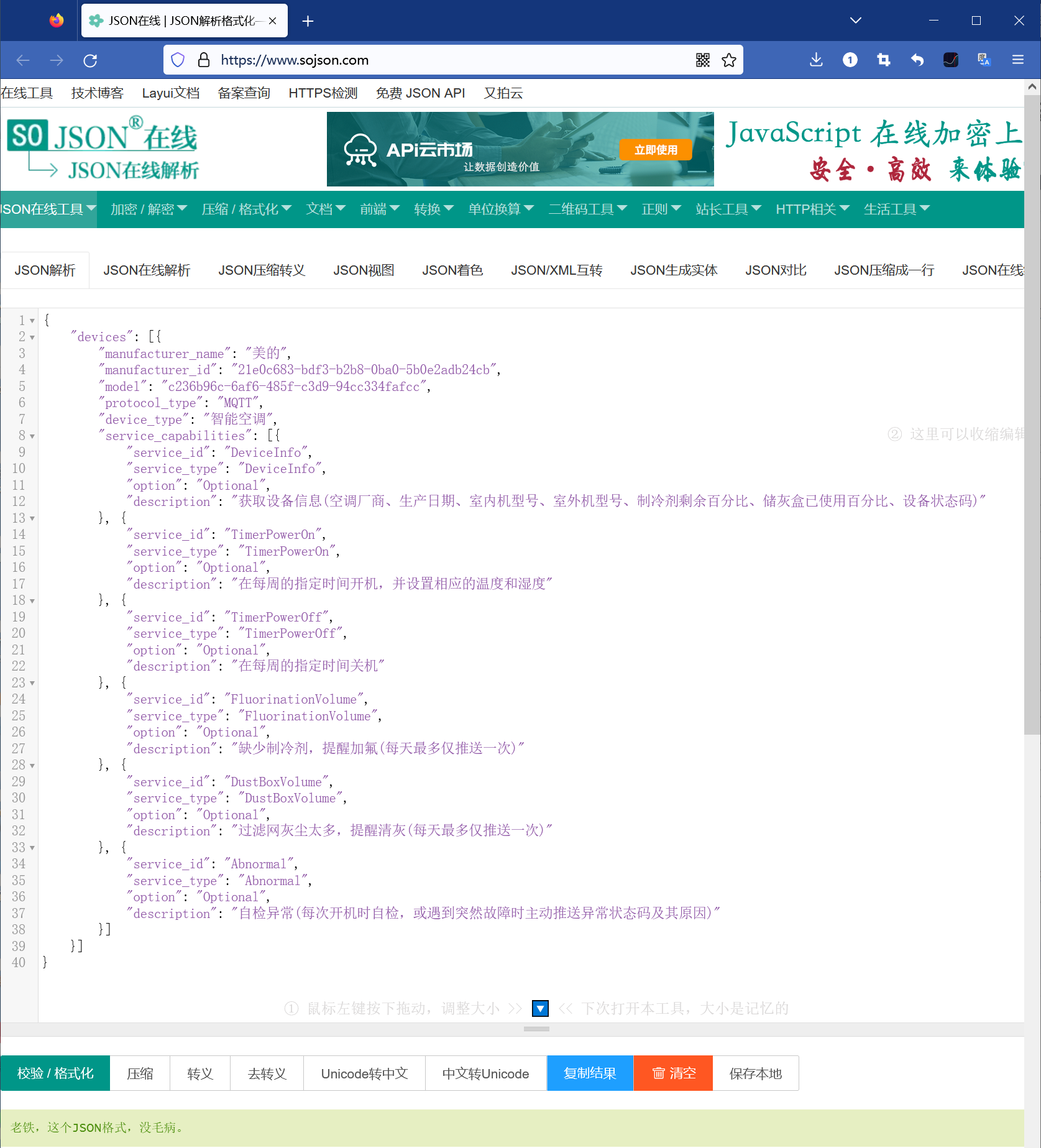Open 备案查询 link
This screenshot has width=1041, height=1148.
[244, 93]
